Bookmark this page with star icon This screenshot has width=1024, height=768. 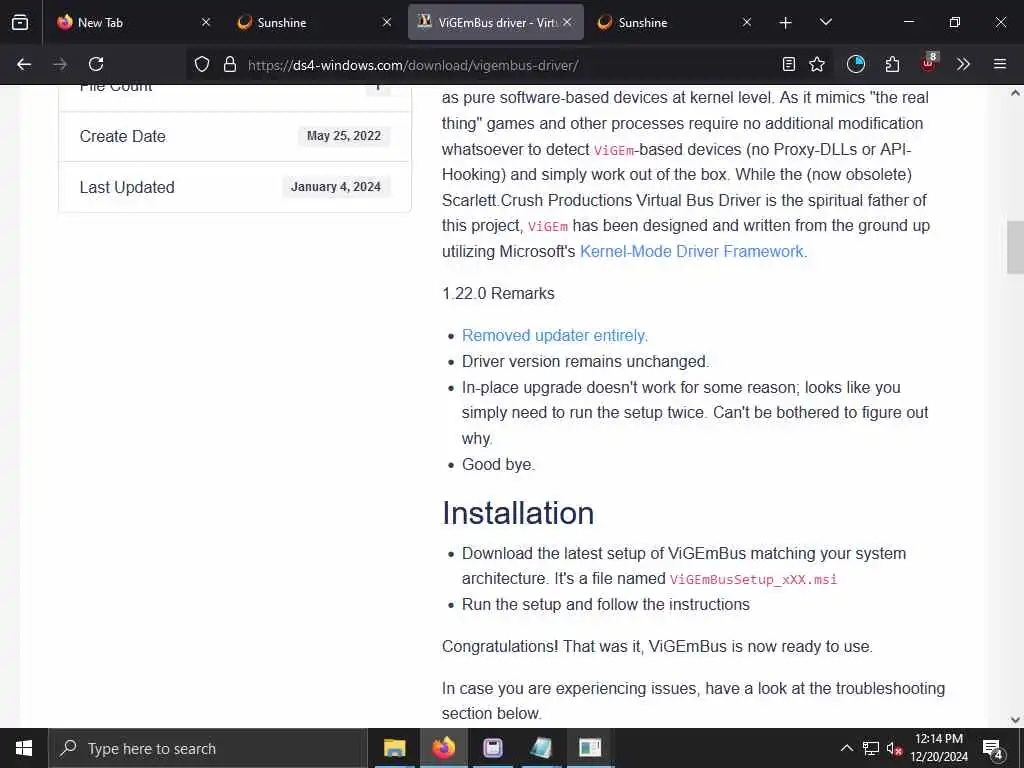pos(817,64)
